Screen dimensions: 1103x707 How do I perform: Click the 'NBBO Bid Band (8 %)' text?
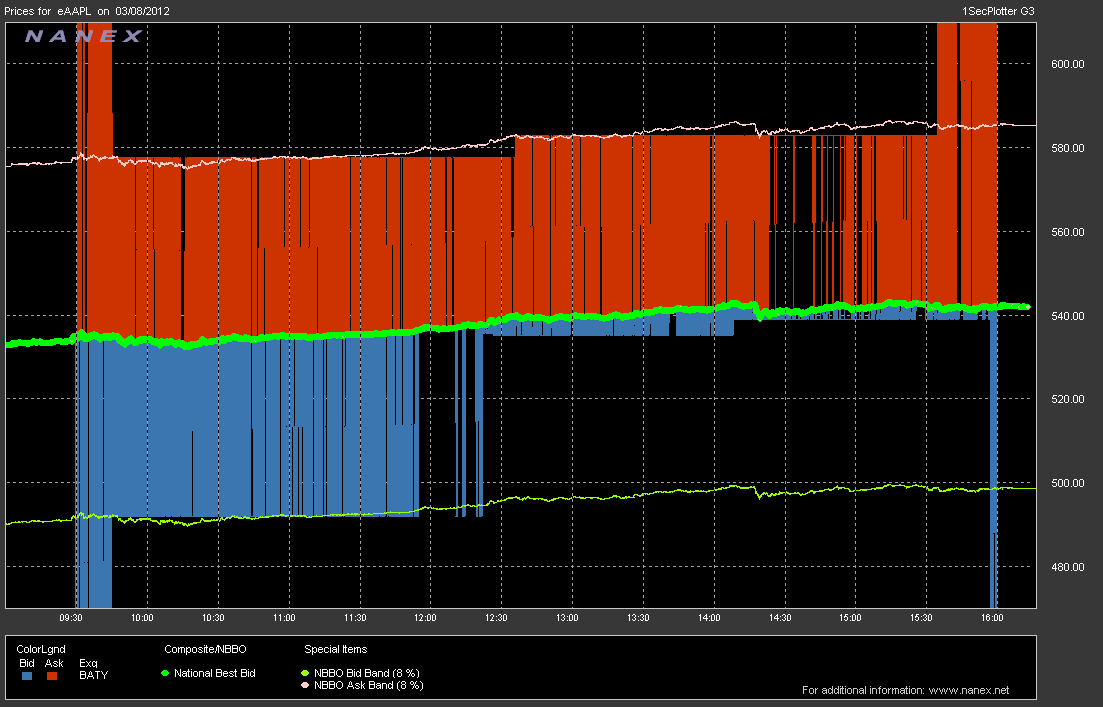[366, 673]
